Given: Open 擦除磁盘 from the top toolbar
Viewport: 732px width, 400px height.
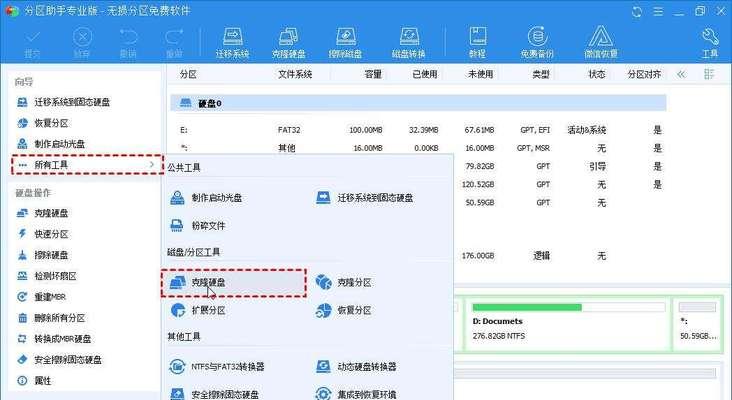Looking at the screenshot, I should pyautogui.click(x=345, y=43).
